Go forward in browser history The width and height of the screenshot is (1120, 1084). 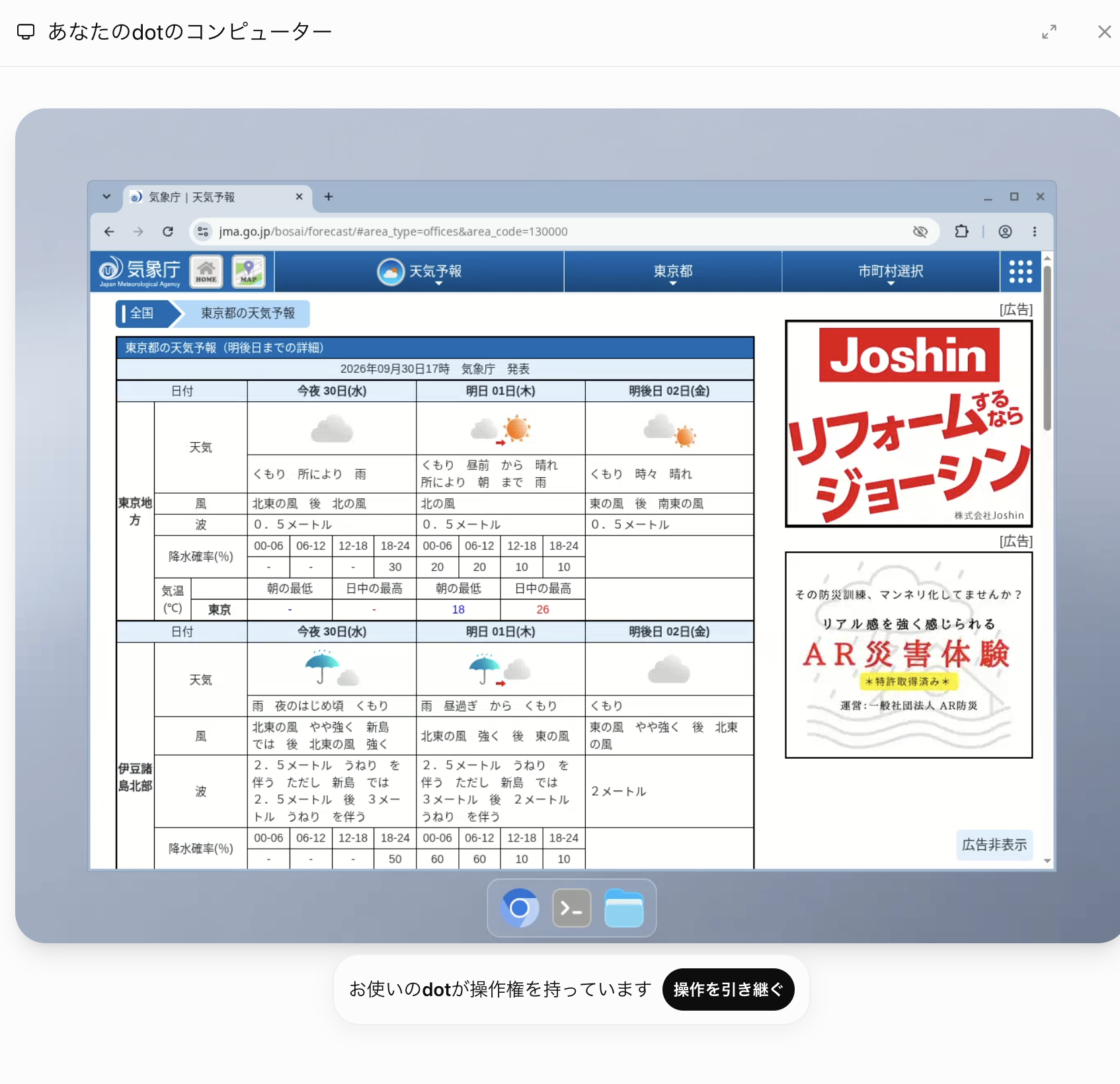coord(138,231)
